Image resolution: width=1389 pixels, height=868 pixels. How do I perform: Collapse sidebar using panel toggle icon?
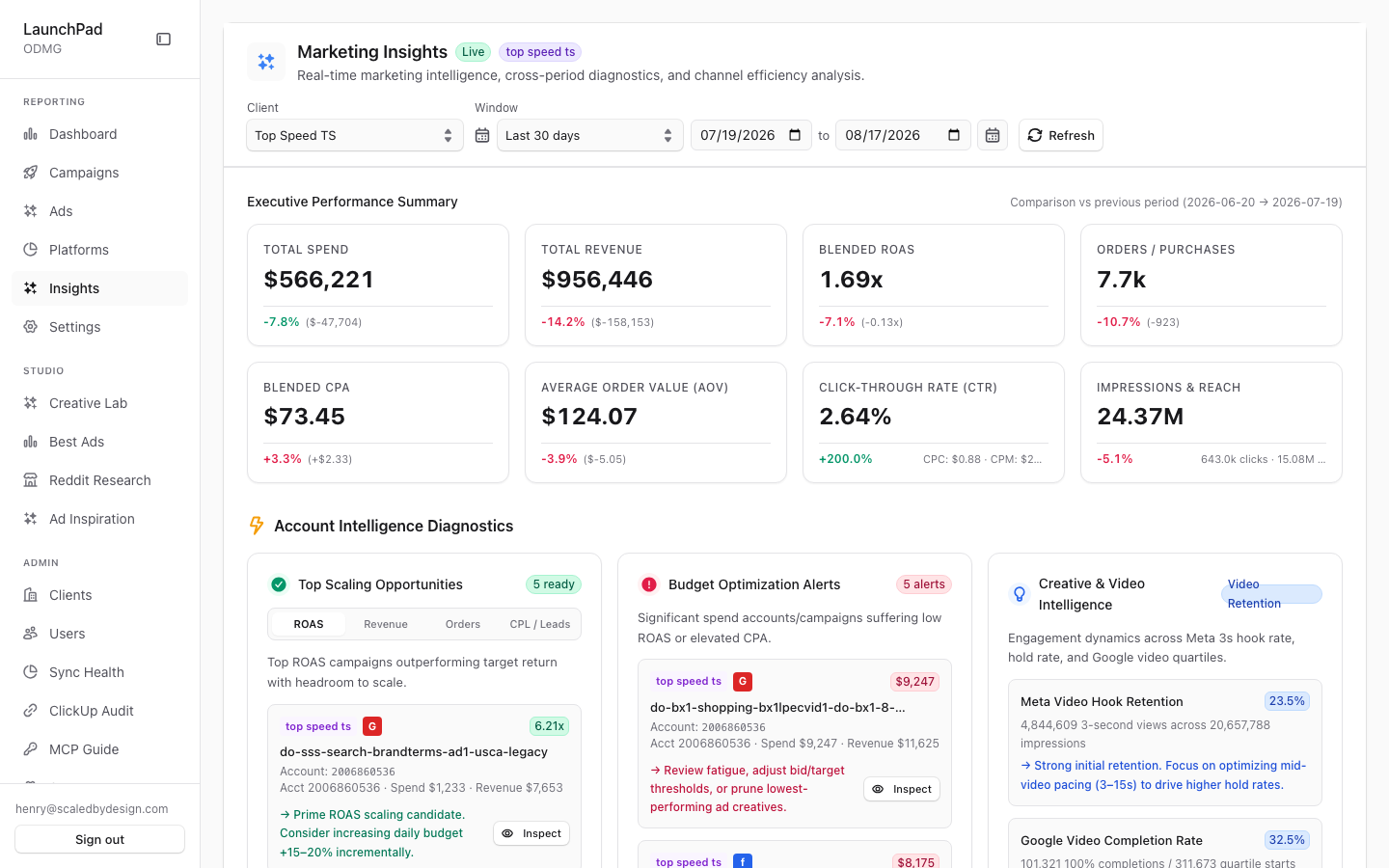pos(164,40)
